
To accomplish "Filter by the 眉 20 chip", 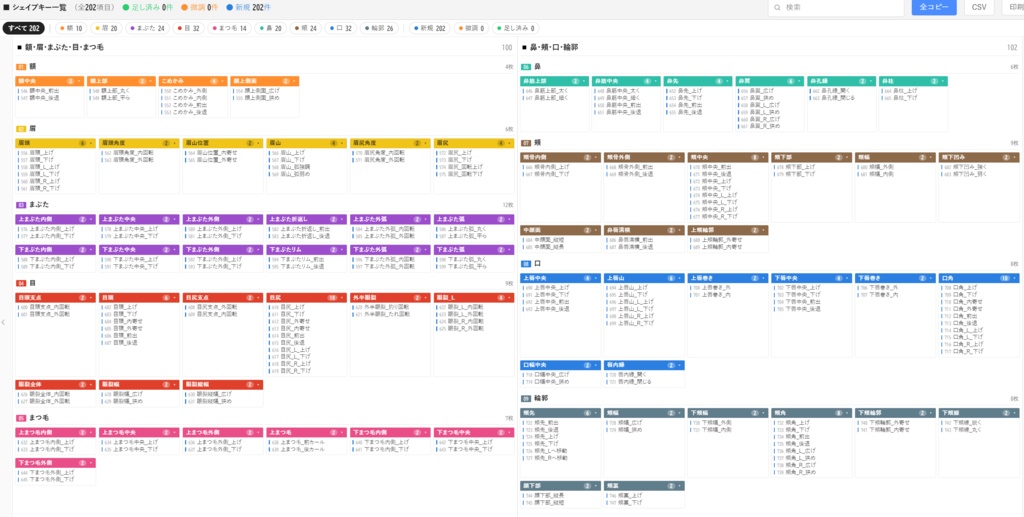I will point(105,28).
